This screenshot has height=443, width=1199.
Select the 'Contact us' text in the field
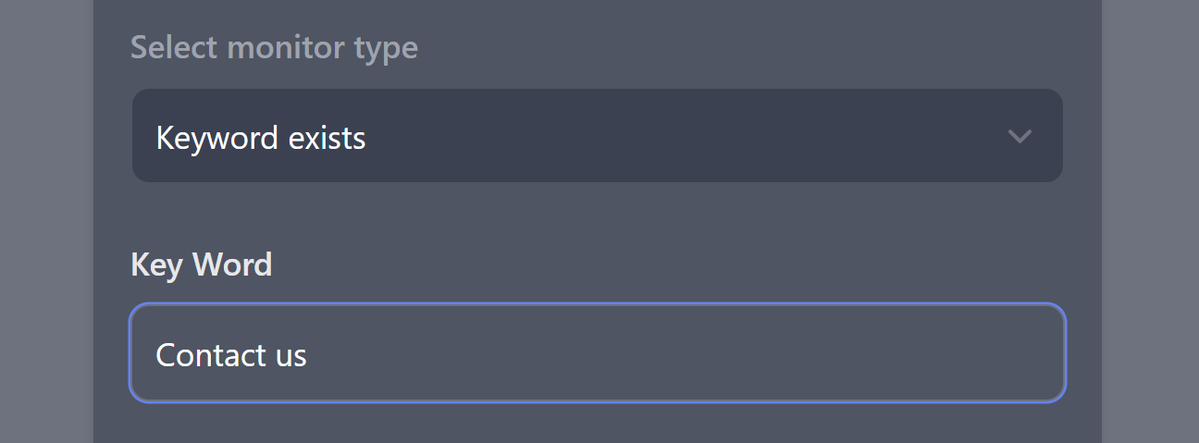(x=231, y=355)
